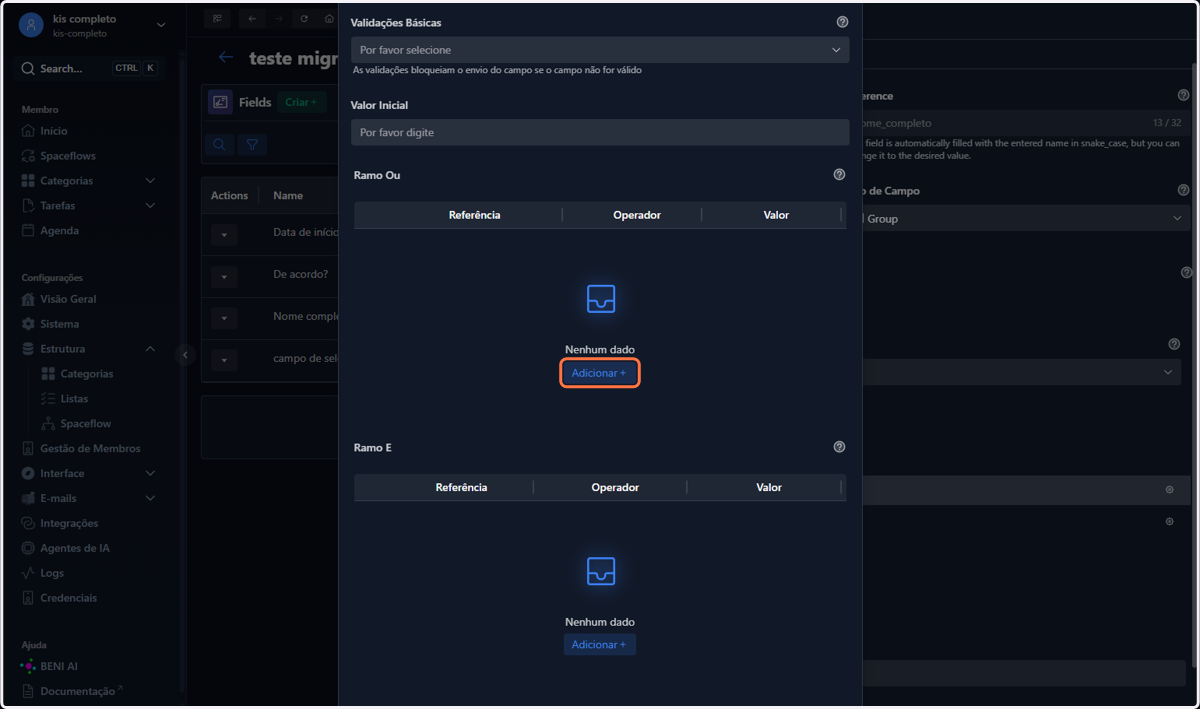Open Spaceflow under Estrutura
This screenshot has height=709, width=1200.
click(85, 424)
